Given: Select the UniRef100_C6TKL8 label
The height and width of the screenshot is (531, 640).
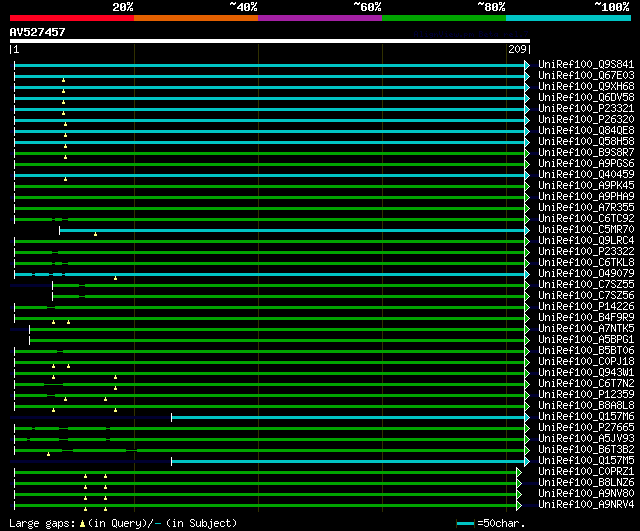Looking at the screenshot, I should pyautogui.click(x=586, y=262).
